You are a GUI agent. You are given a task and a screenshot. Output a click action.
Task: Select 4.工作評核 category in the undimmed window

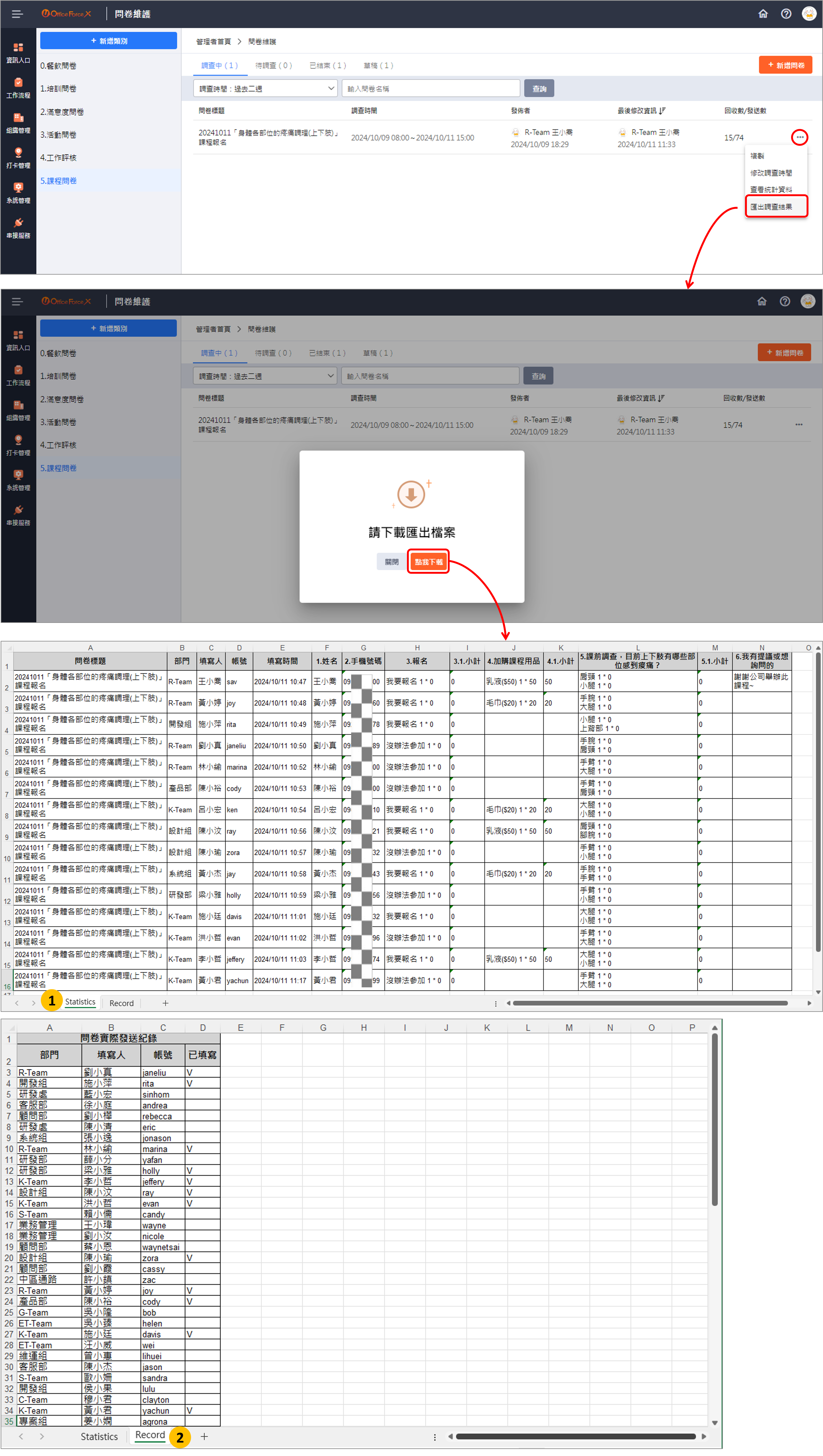[x=109, y=158]
